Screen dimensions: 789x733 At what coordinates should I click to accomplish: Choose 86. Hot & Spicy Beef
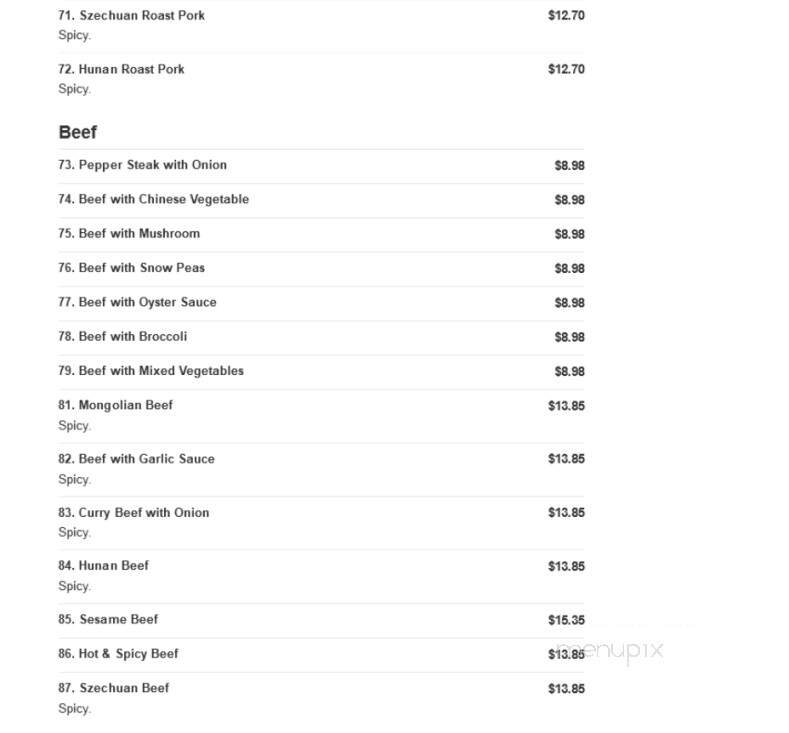321,654
